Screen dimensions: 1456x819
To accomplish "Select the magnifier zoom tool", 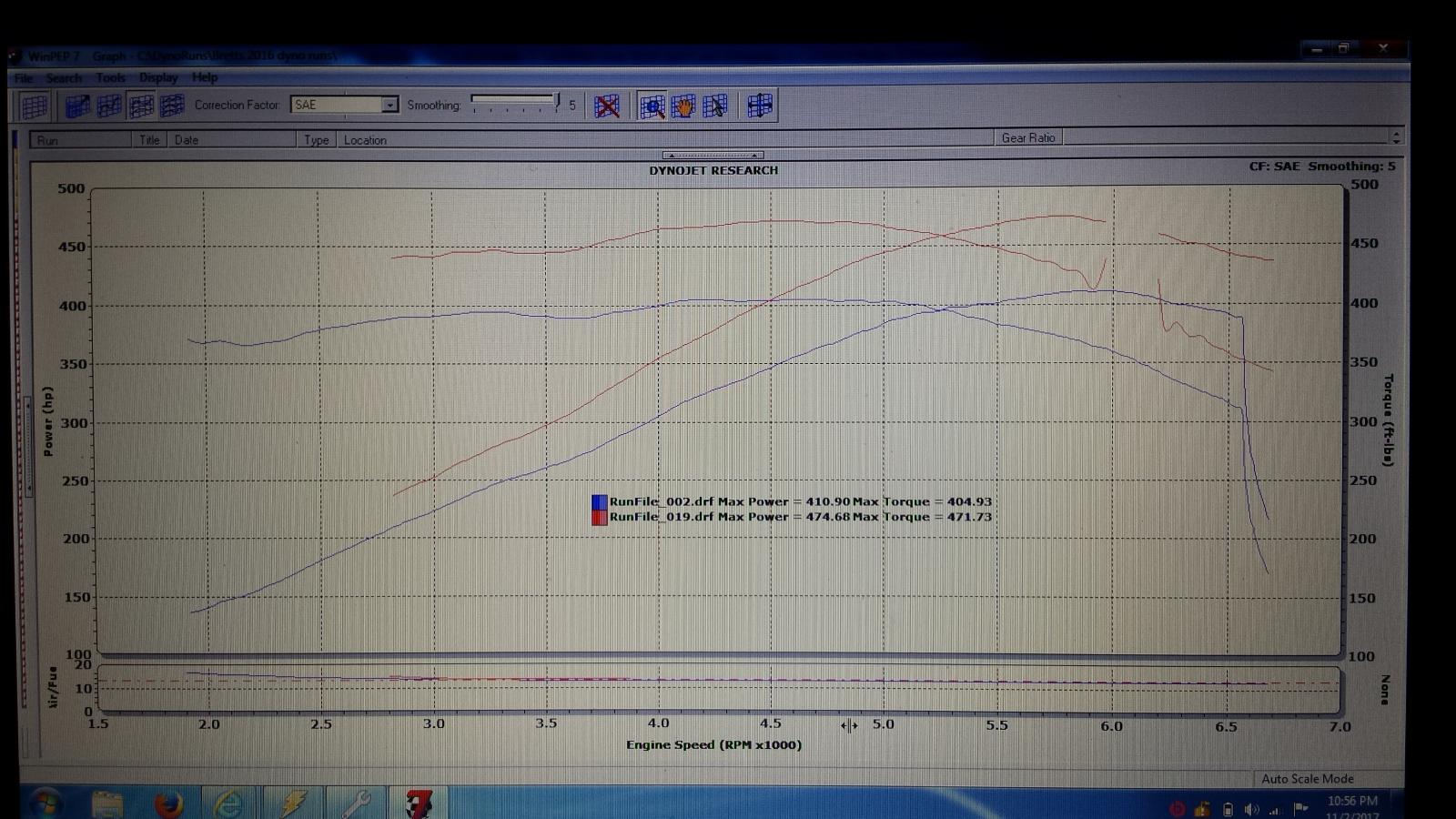I will click(x=652, y=106).
